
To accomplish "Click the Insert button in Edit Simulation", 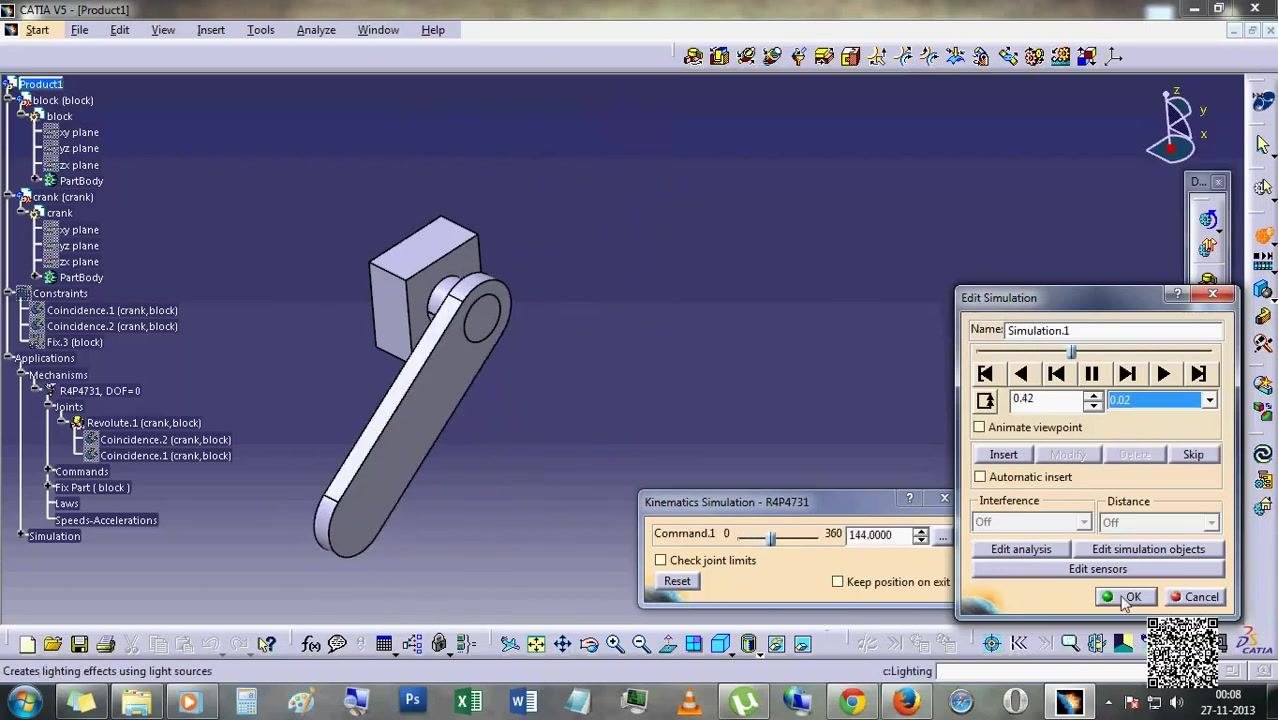I will 1003,455.
